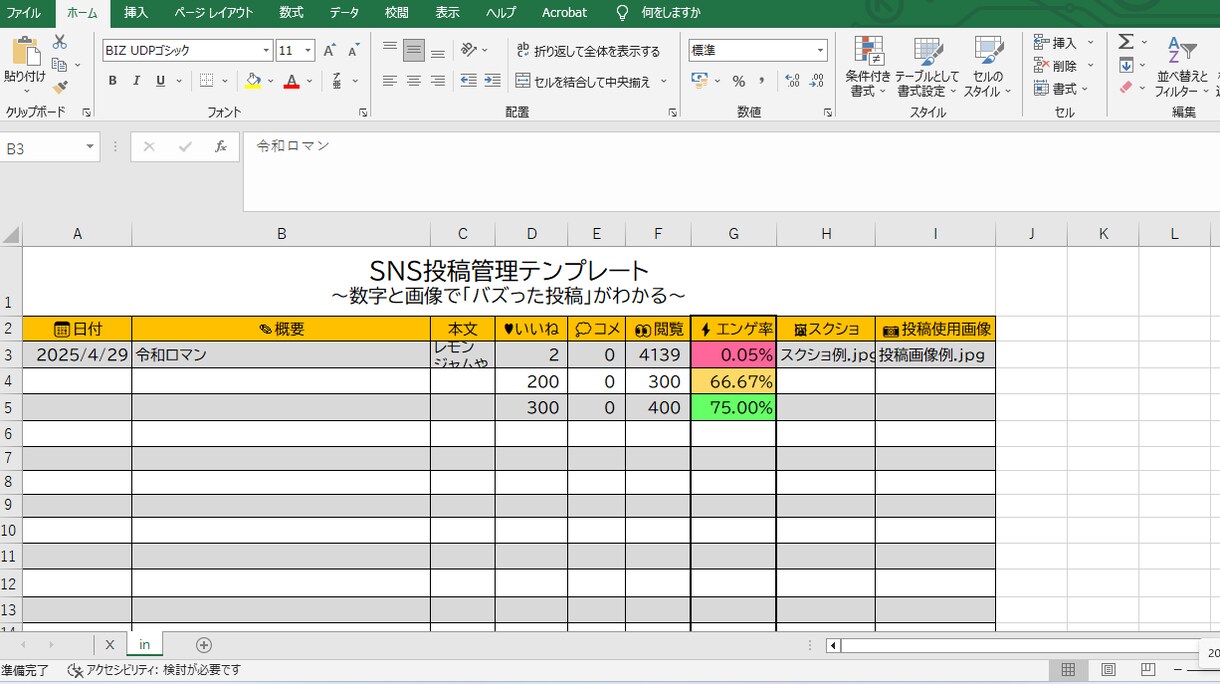Open テーブルとして書式設定 menu
1220x684 pixels.
(927, 67)
